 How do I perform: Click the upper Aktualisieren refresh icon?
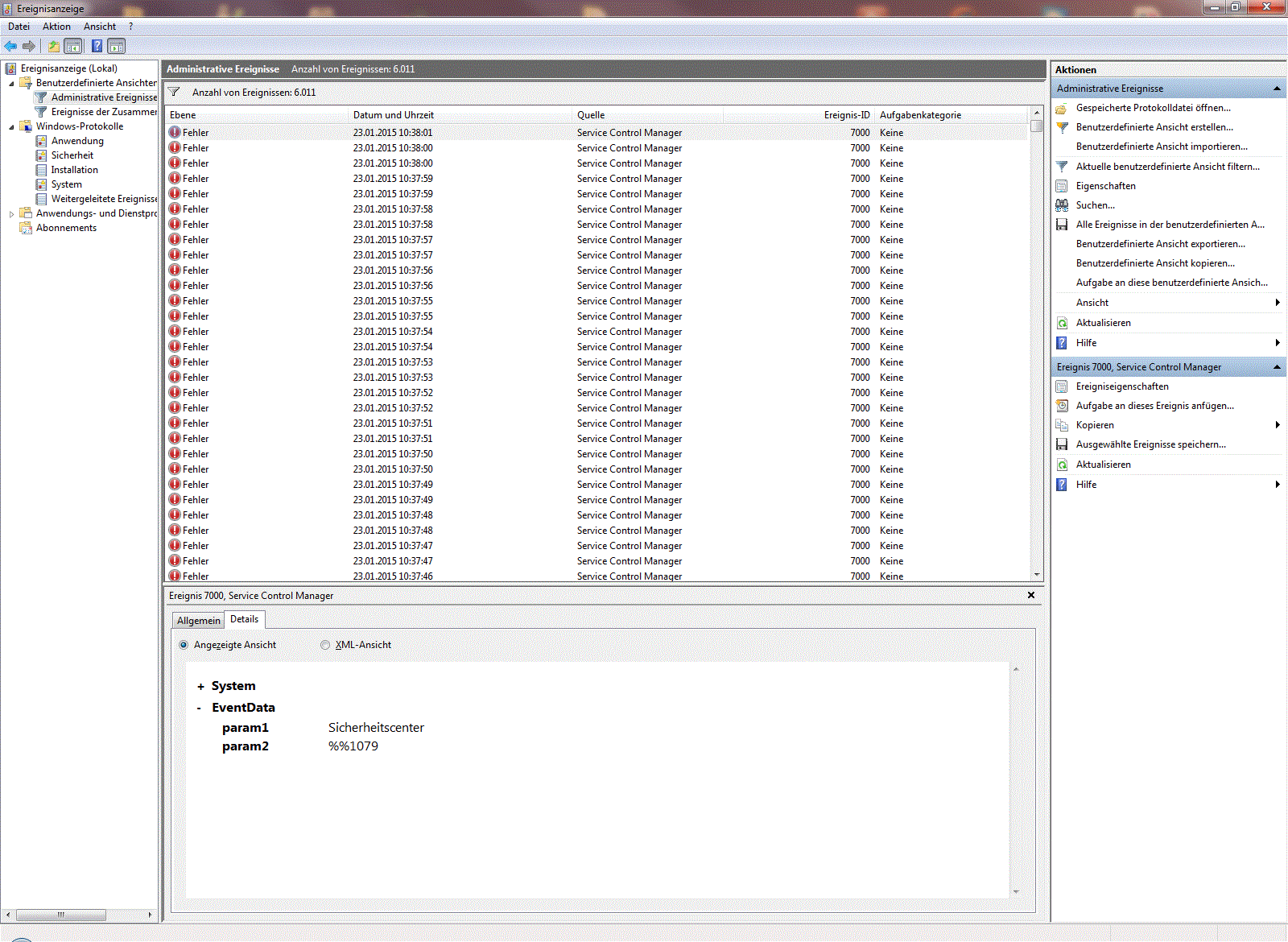coord(1062,323)
